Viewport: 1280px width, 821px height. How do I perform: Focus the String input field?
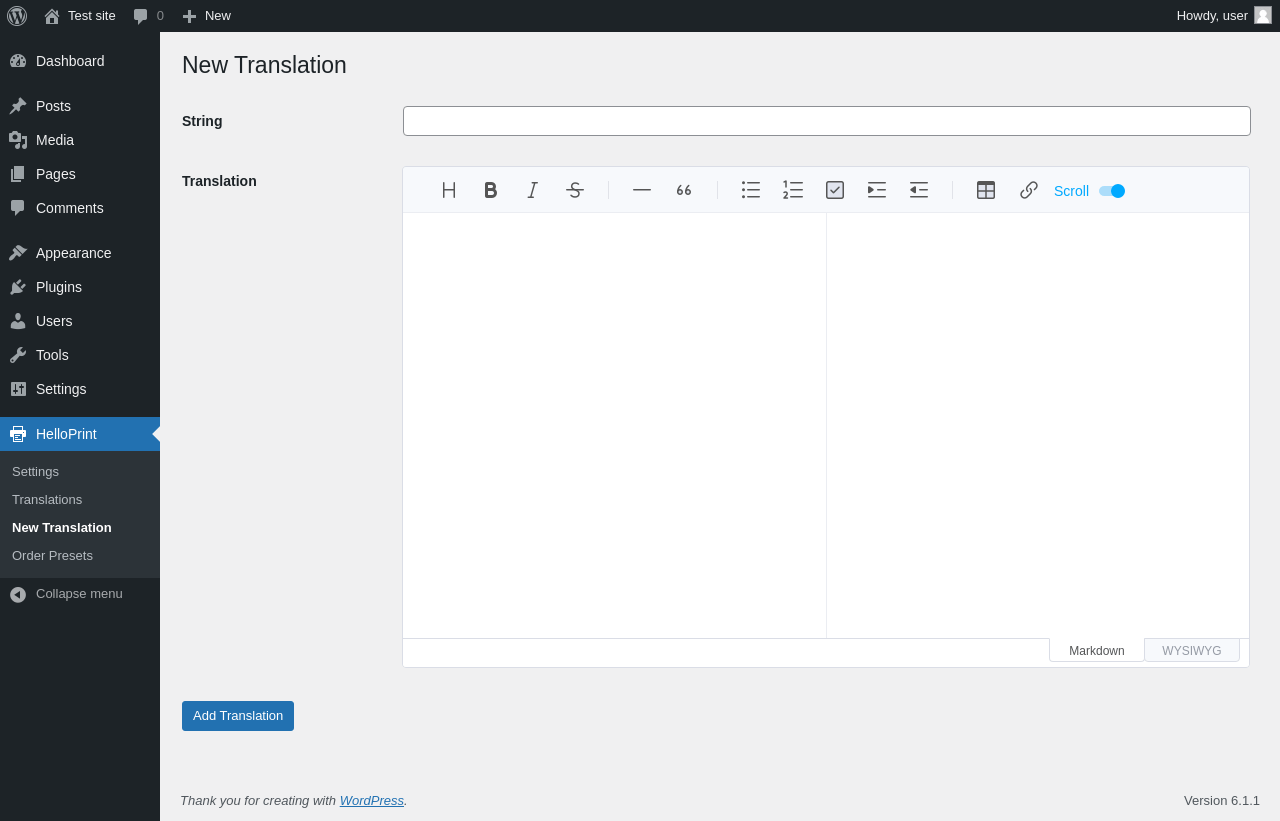click(x=827, y=121)
